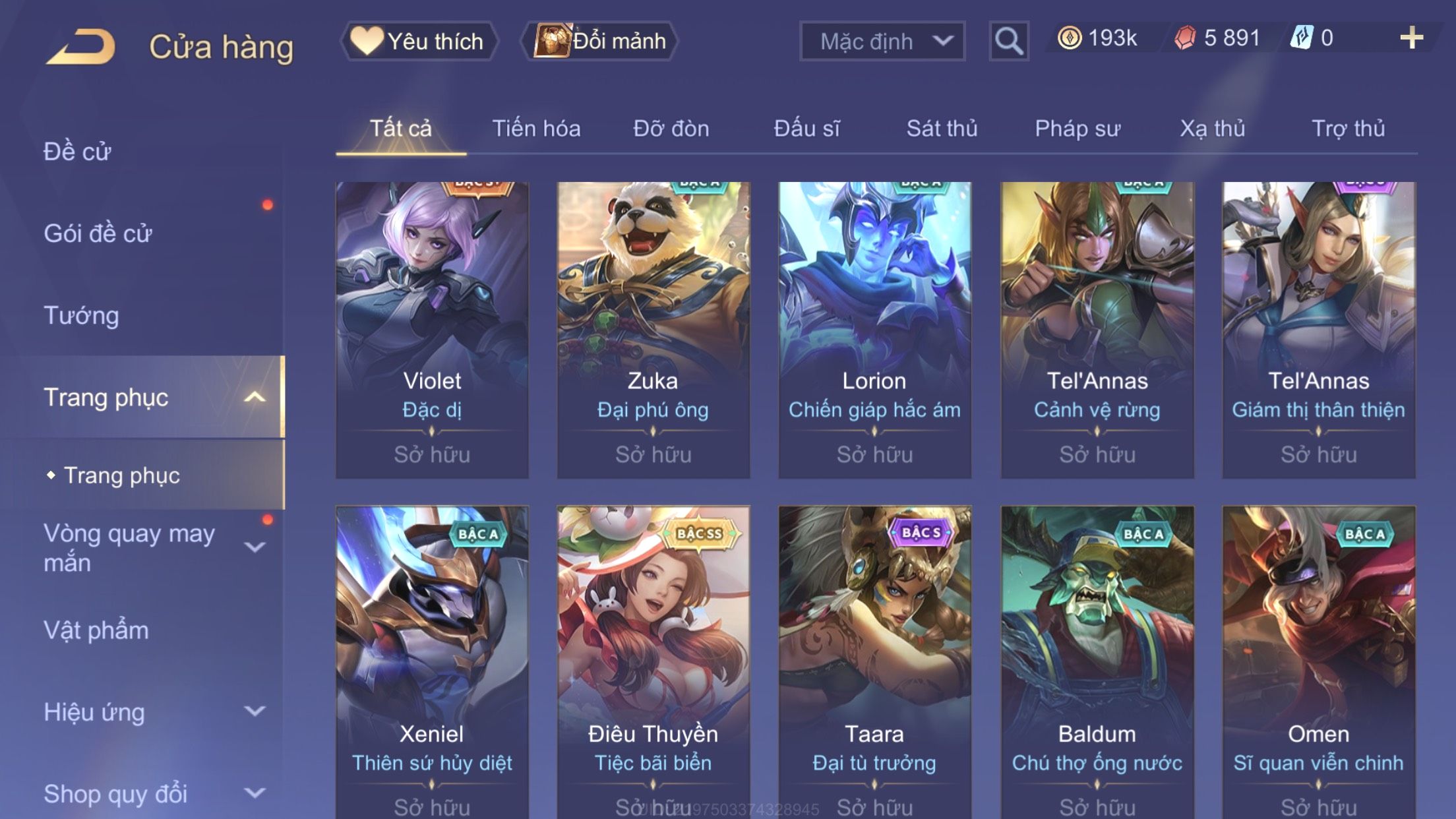Click the heart Yêu thích button
Screen dimensions: 1456x819
pyautogui.click(x=419, y=41)
